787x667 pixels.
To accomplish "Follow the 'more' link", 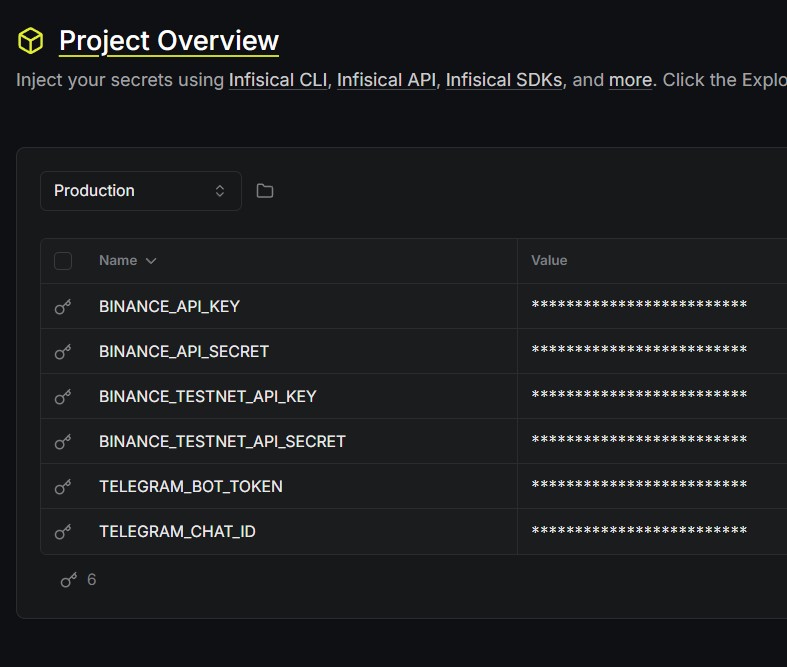I will point(630,80).
